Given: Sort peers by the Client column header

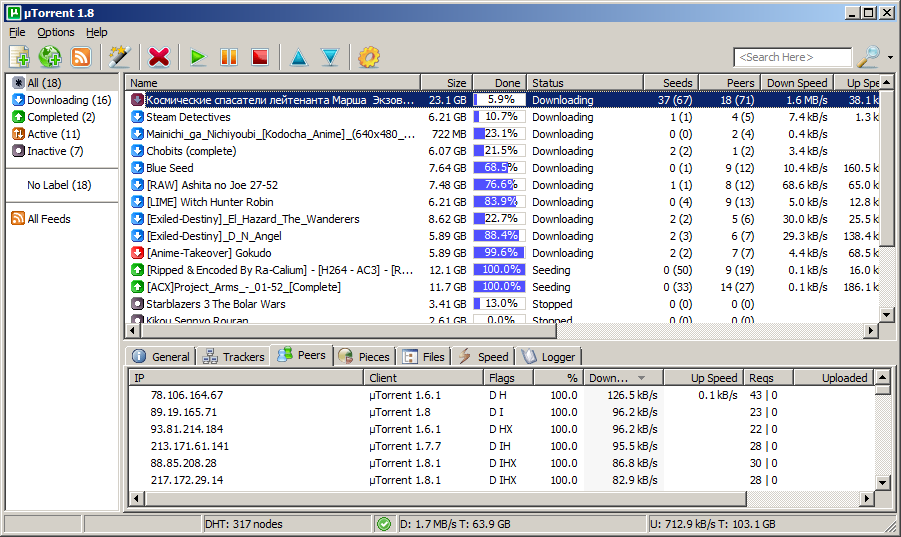Looking at the screenshot, I should point(423,378).
